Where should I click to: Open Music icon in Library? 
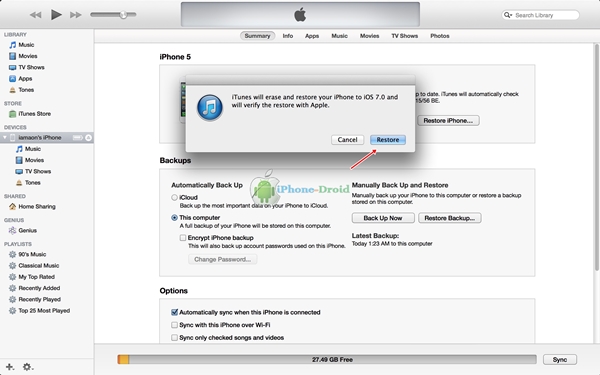pyautogui.click(x=13, y=45)
